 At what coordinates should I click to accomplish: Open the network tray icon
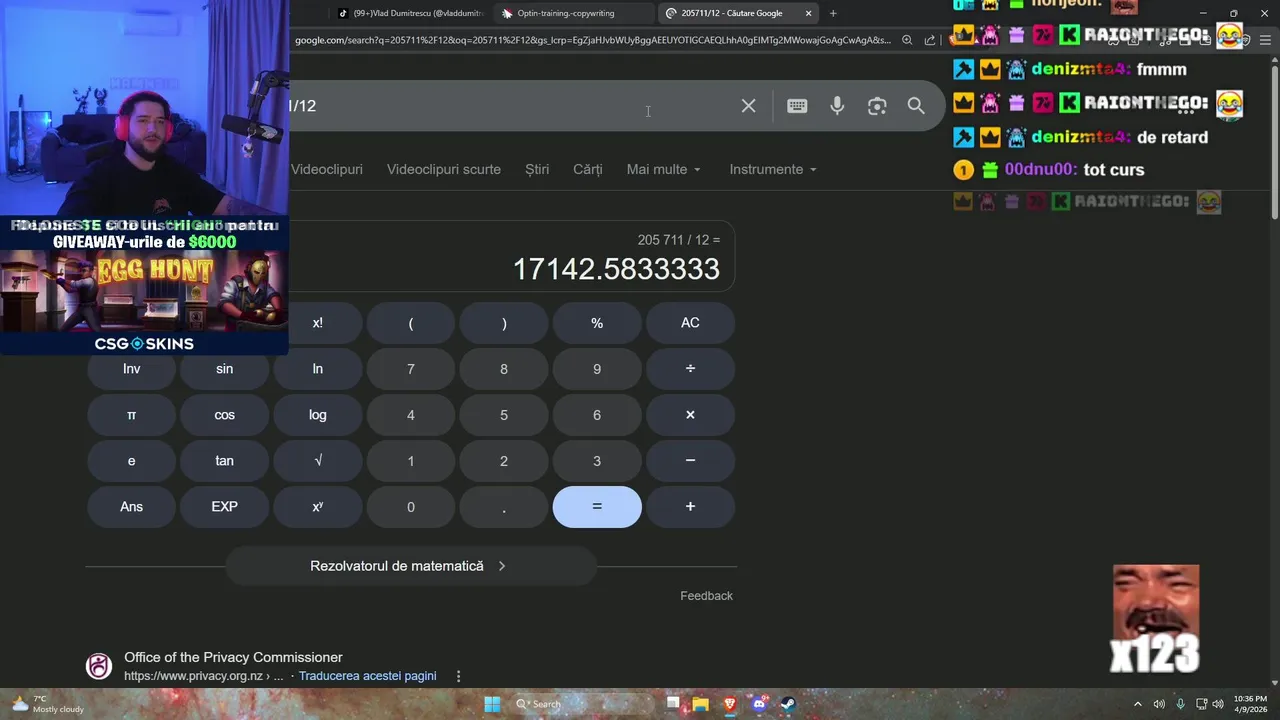tap(1202, 704)
